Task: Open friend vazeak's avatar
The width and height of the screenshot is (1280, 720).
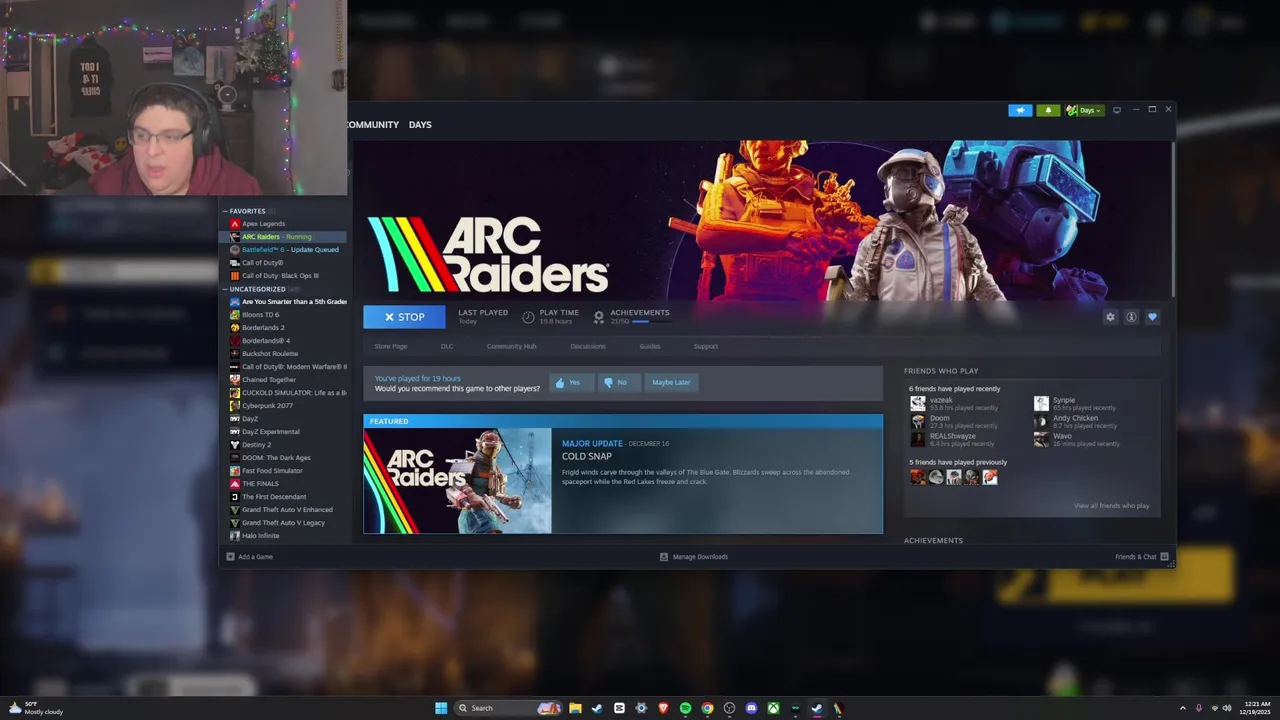Action: tap(918, 404)
